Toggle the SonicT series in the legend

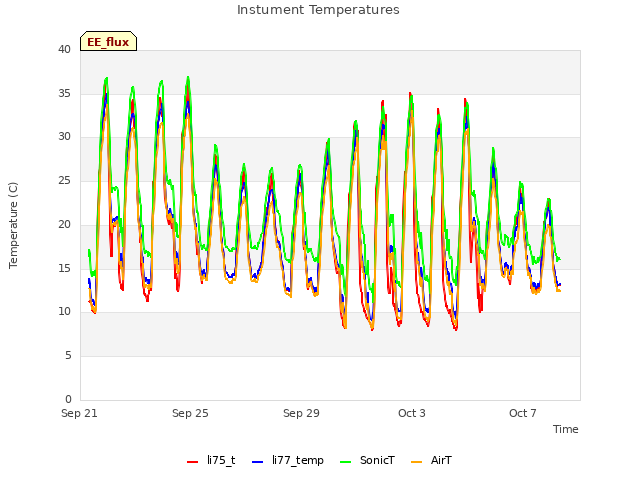pos(368,460)
